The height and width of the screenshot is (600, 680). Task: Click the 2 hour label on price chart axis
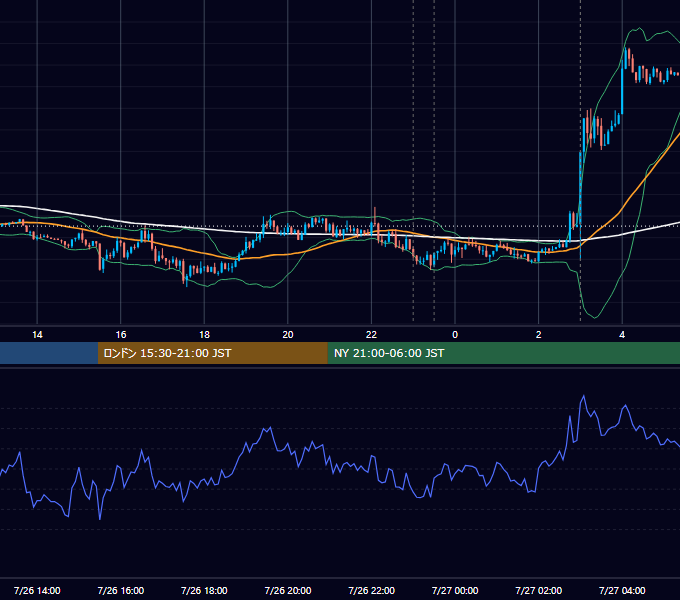(x=539, y=335)
